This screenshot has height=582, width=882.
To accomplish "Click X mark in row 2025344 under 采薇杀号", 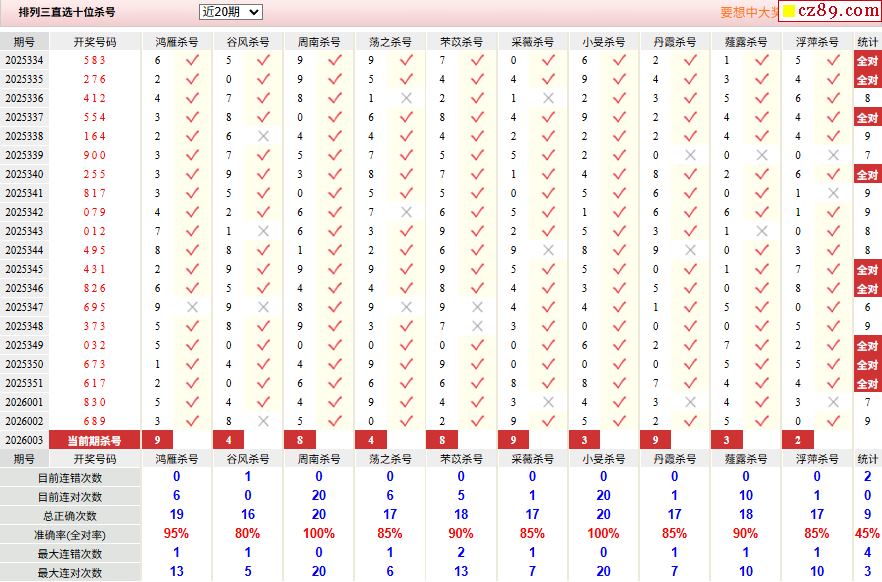I will point(548,250).
